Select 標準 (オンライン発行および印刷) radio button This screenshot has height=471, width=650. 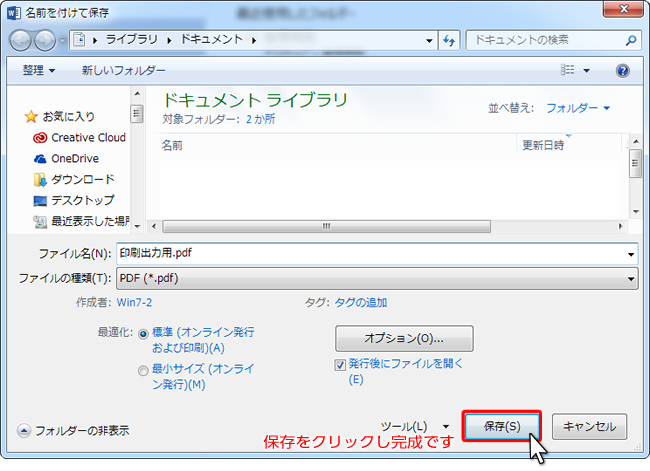click(x=143, y=334)
